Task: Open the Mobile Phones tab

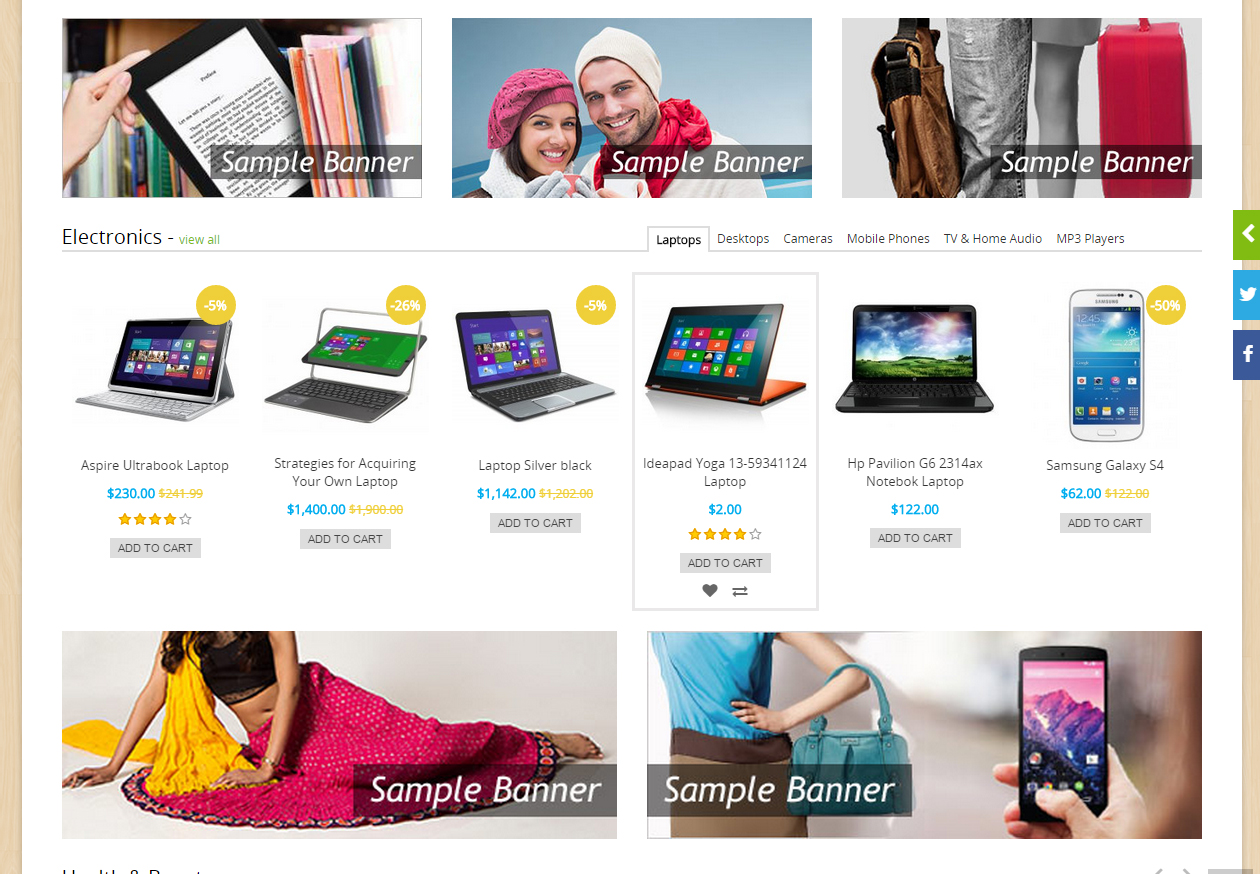Action: (x=888, y=239)
